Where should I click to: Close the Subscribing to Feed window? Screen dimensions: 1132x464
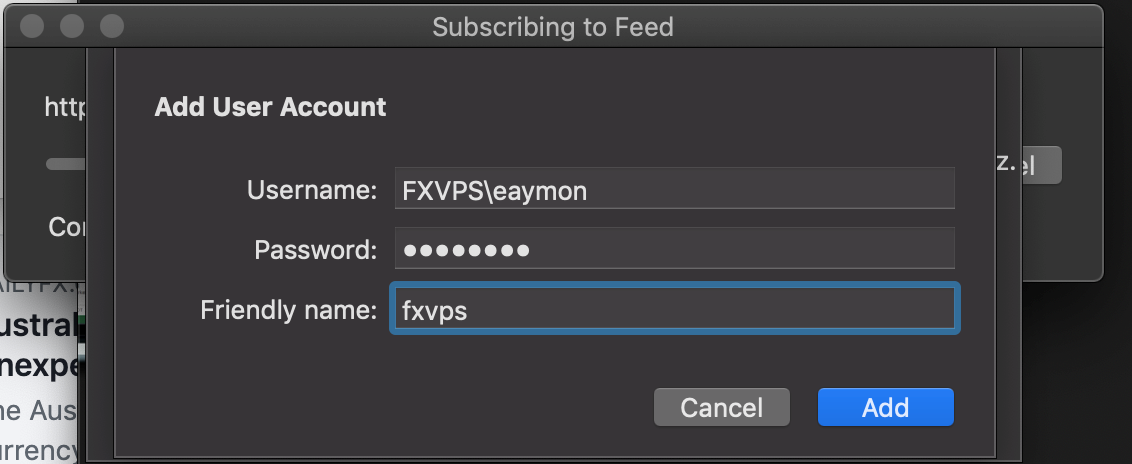tap(32, 27)
